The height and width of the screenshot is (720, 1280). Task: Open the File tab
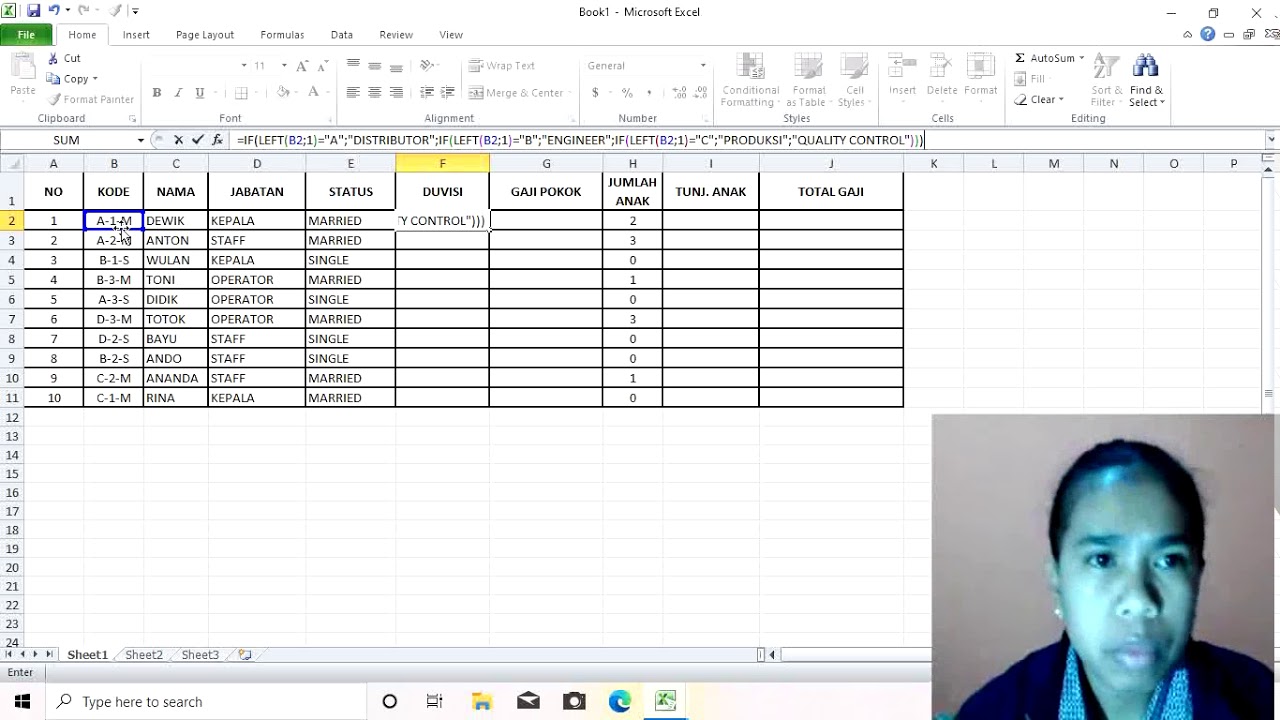click(x=26, y=35)
